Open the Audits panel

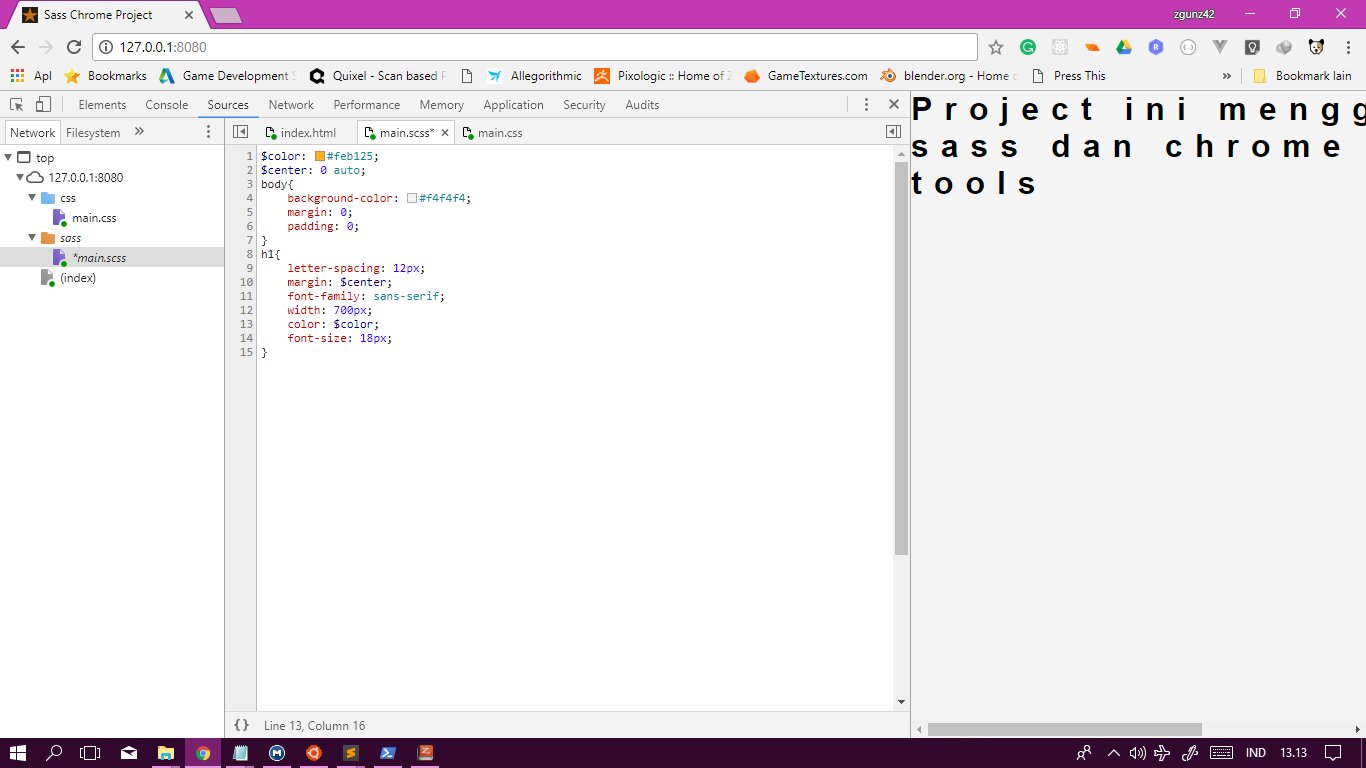642,104
